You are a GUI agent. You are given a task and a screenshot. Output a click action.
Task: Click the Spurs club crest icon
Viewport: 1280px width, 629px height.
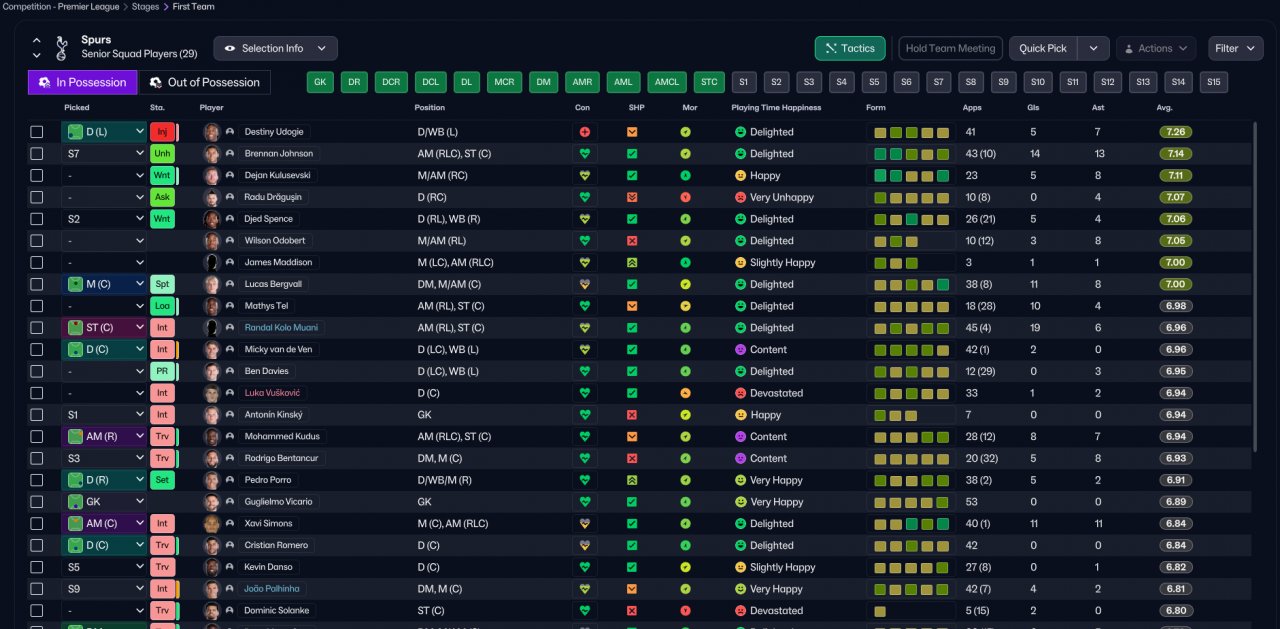coord(61,47)
